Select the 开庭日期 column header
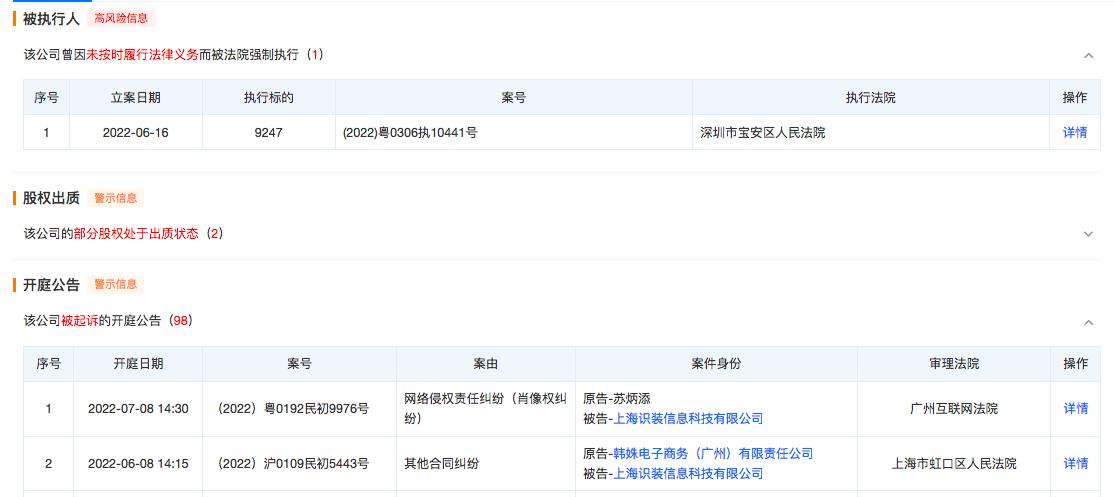1115x497 pixels. [x=138, y=364]
